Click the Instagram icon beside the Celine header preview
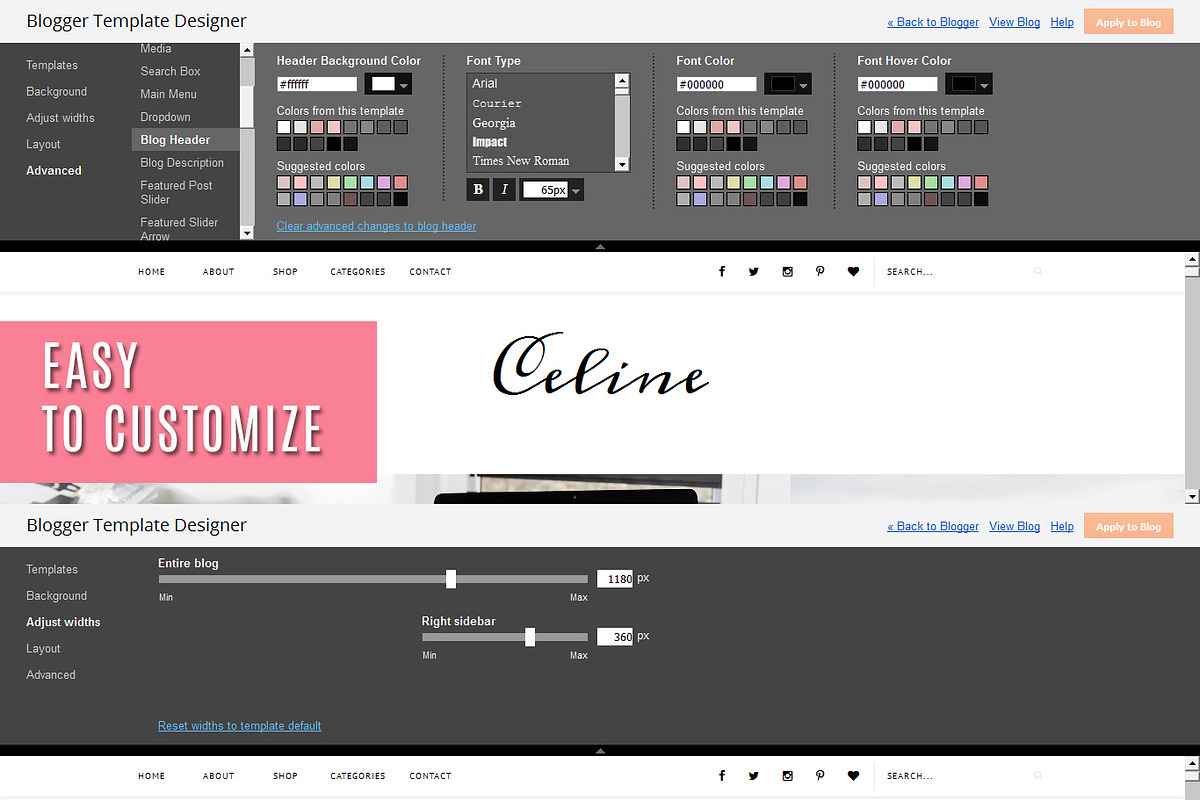Image resolution: width=1200 pixels, height=800 pixels. [x=787, y=271]
